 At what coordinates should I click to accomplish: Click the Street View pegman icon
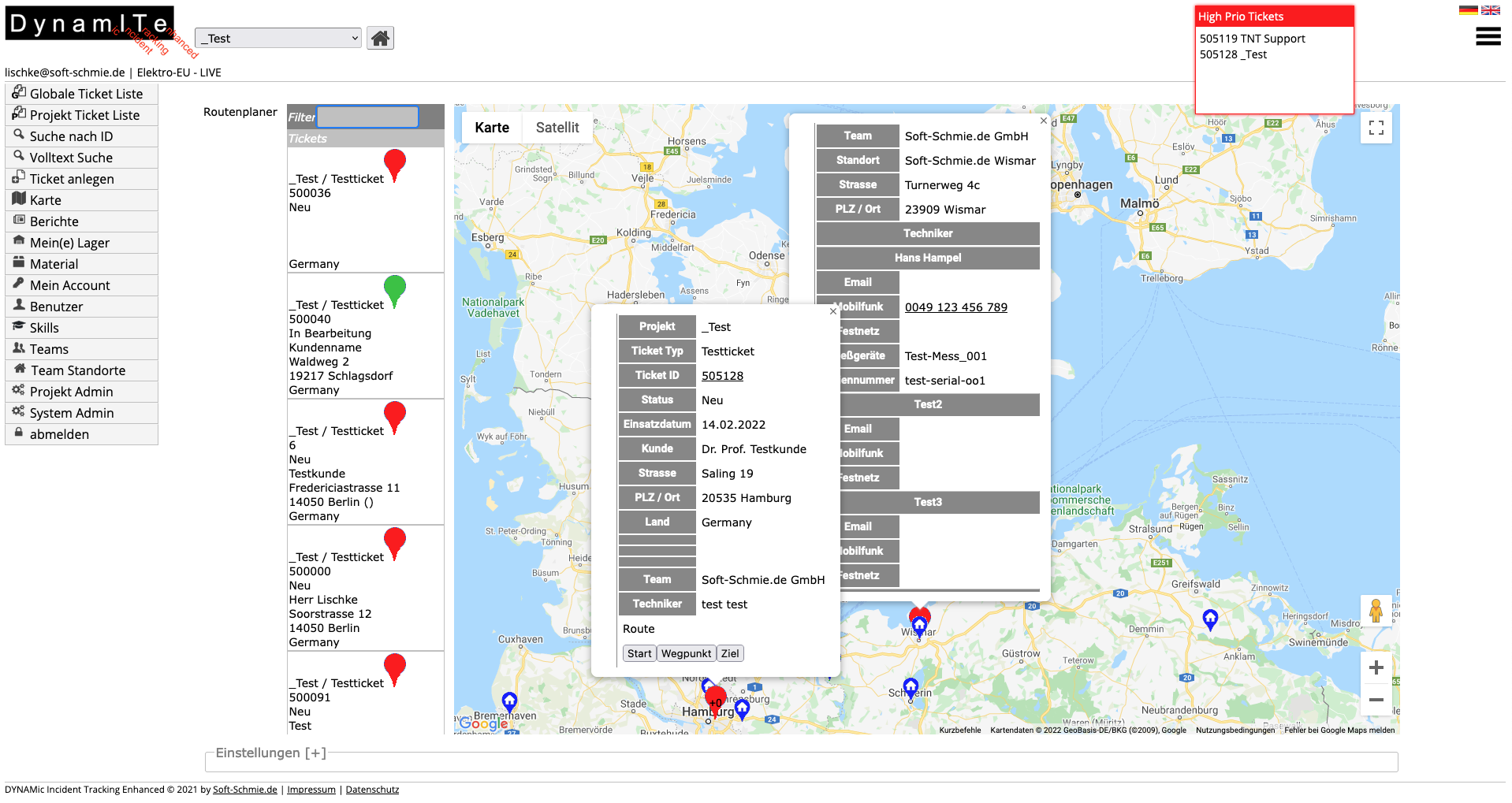click(1376, 611)
